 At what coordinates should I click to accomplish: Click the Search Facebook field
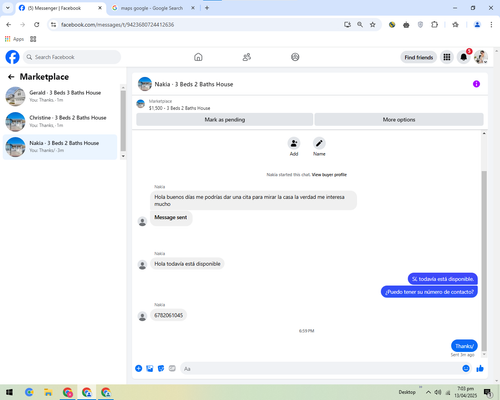72,57
